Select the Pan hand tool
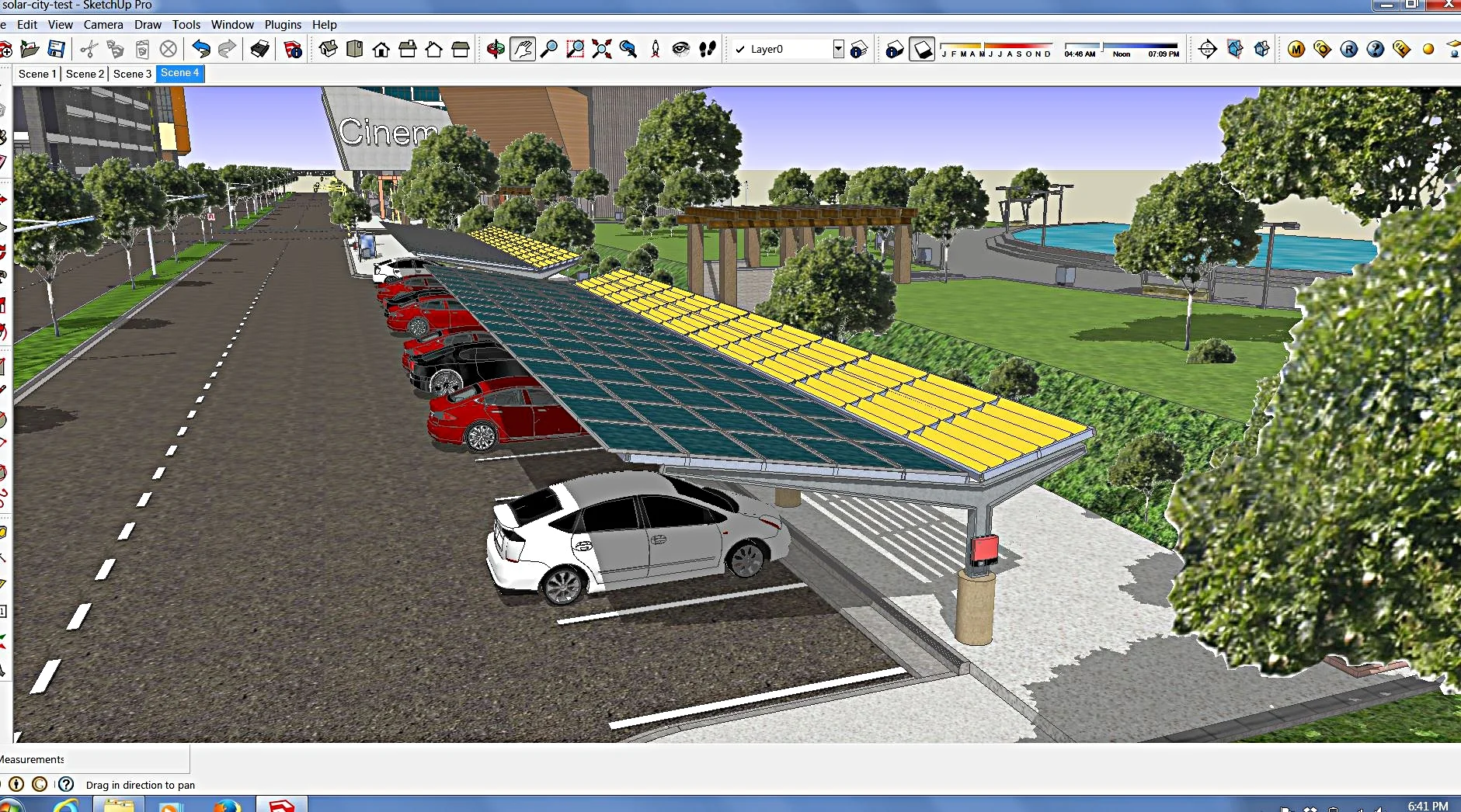Image resolution: width=1461 pixels, height=812 pixels. pos(523,49)
